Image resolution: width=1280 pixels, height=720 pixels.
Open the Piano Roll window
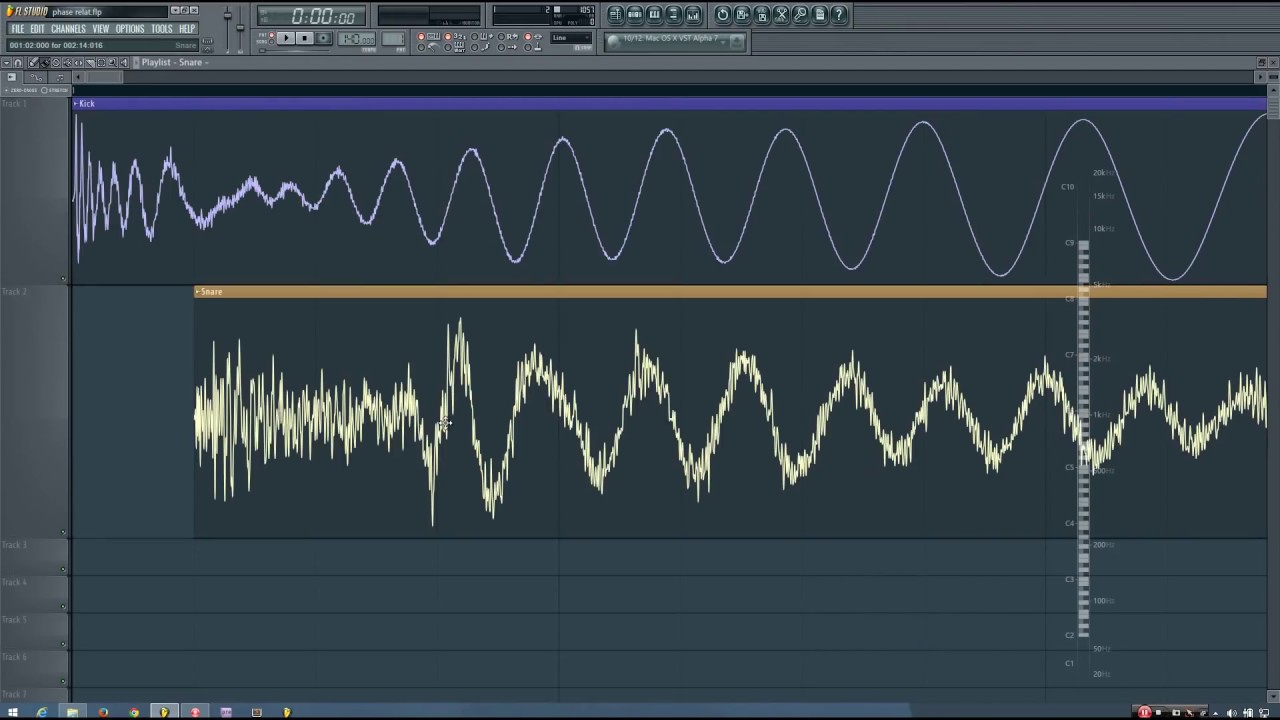[653, 14]
